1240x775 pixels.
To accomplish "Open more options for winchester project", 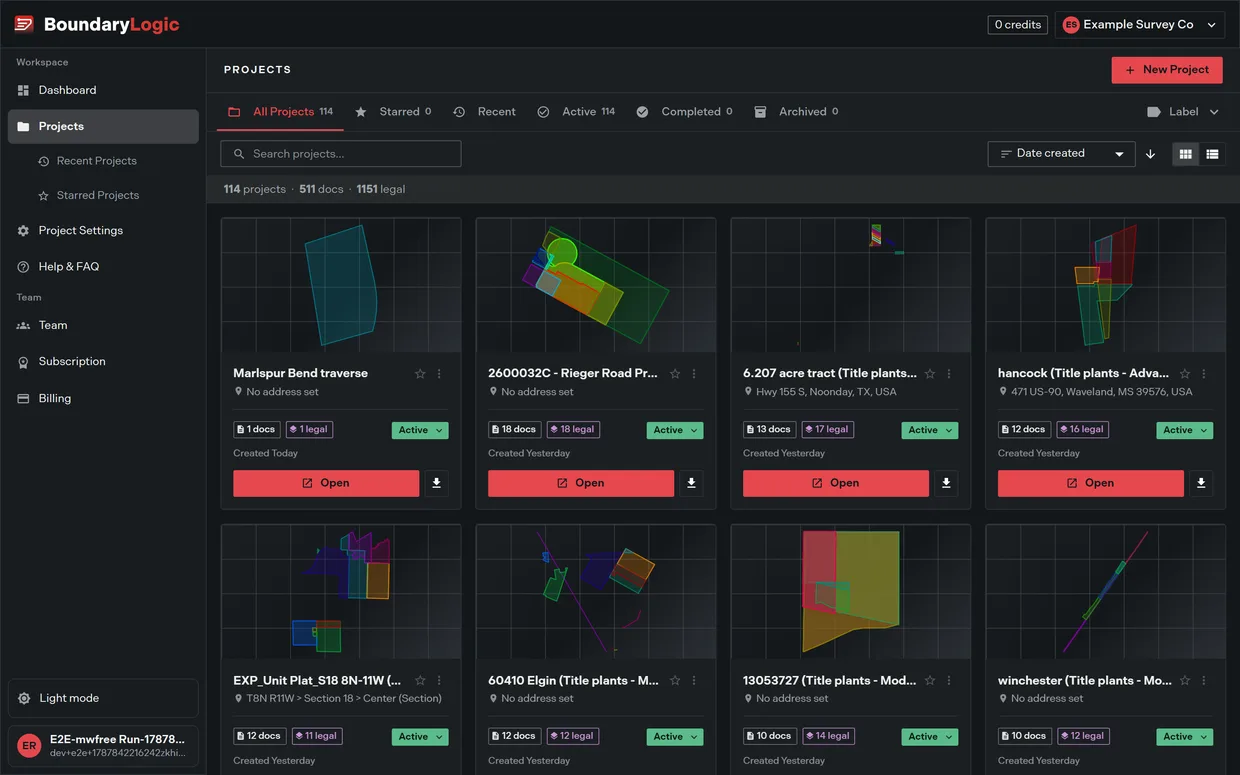I will point(1204,681).
